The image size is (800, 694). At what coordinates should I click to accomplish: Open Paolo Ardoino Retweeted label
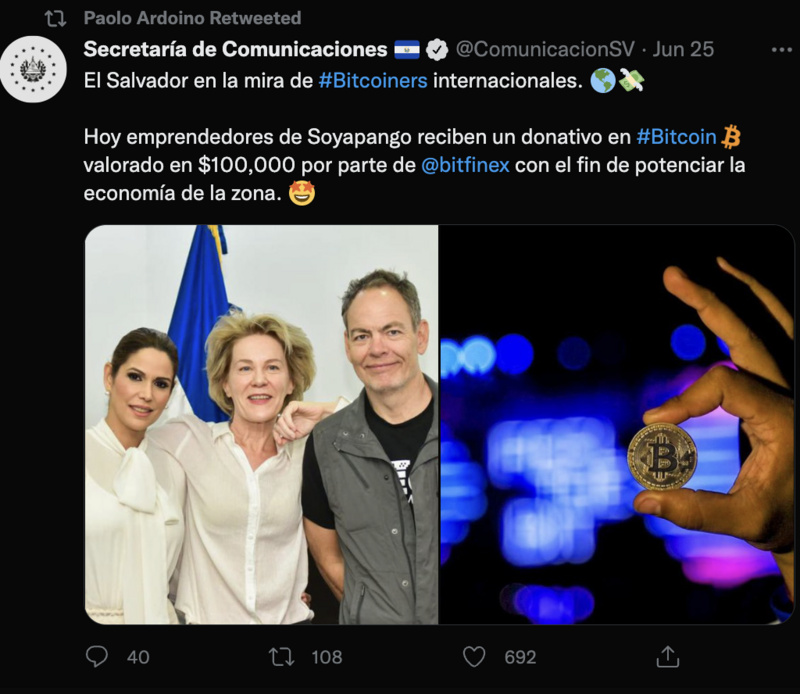click(192, 18)
